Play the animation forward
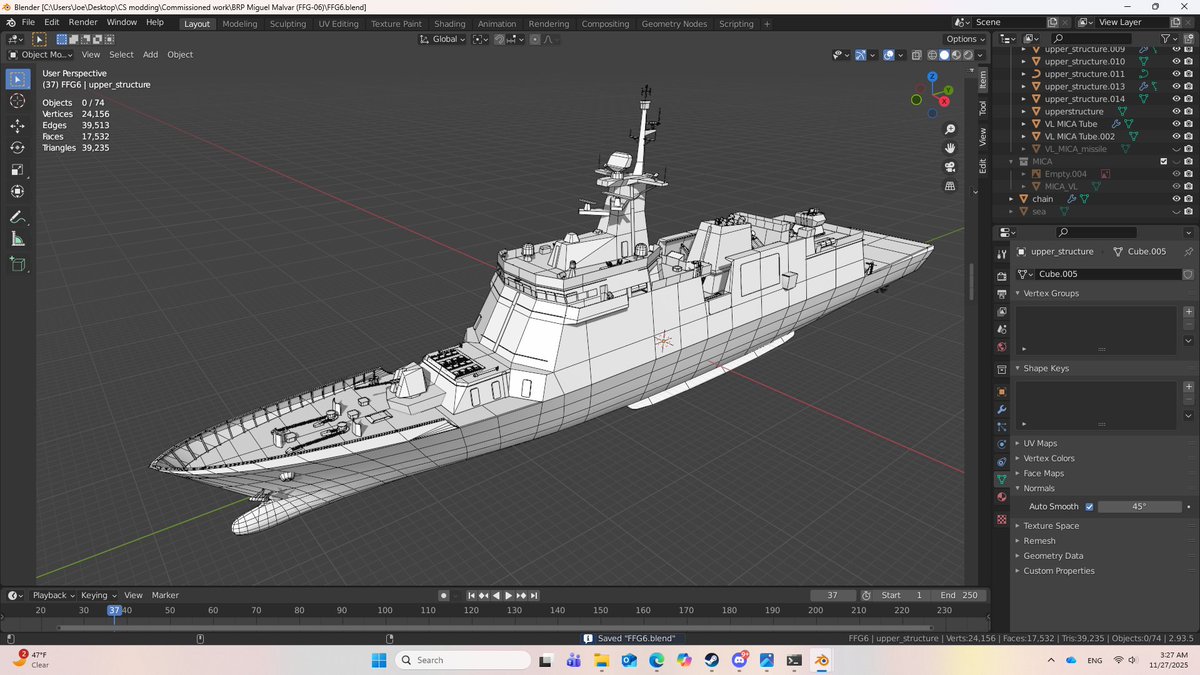 pos(509,595)
